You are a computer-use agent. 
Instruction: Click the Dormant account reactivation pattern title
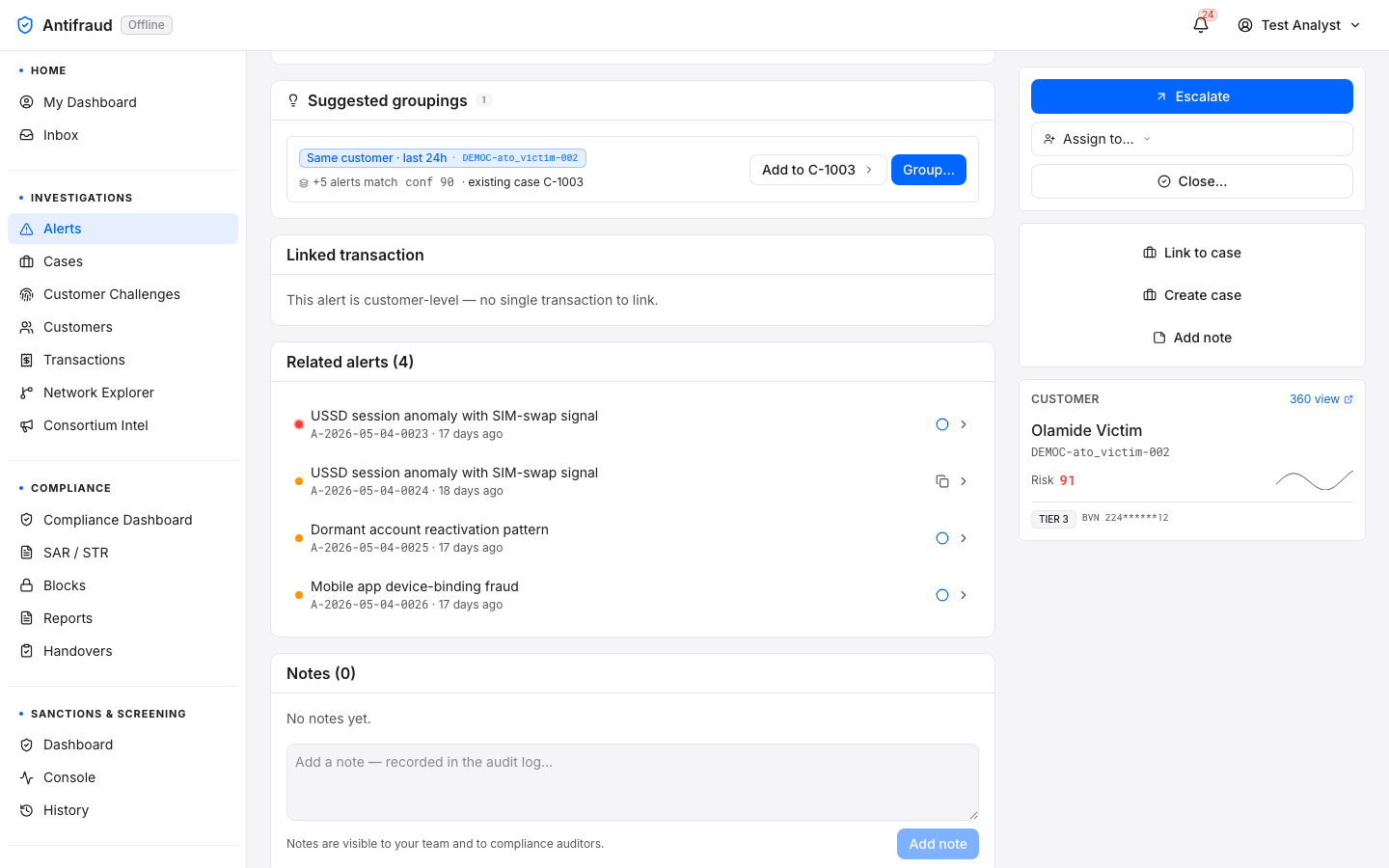pos(429,529)
